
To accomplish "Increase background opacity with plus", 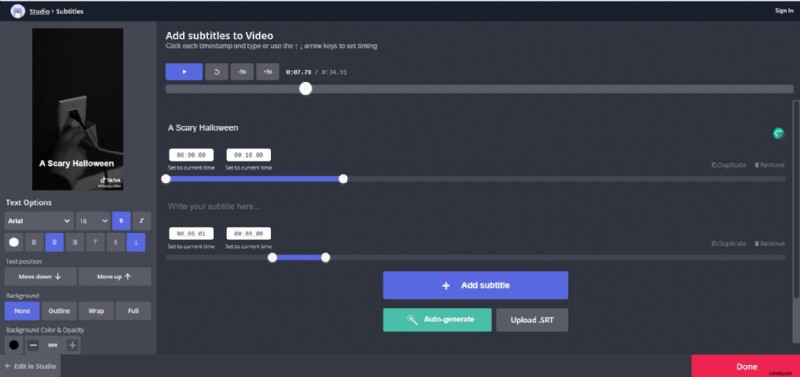I will tap(72, 345).
